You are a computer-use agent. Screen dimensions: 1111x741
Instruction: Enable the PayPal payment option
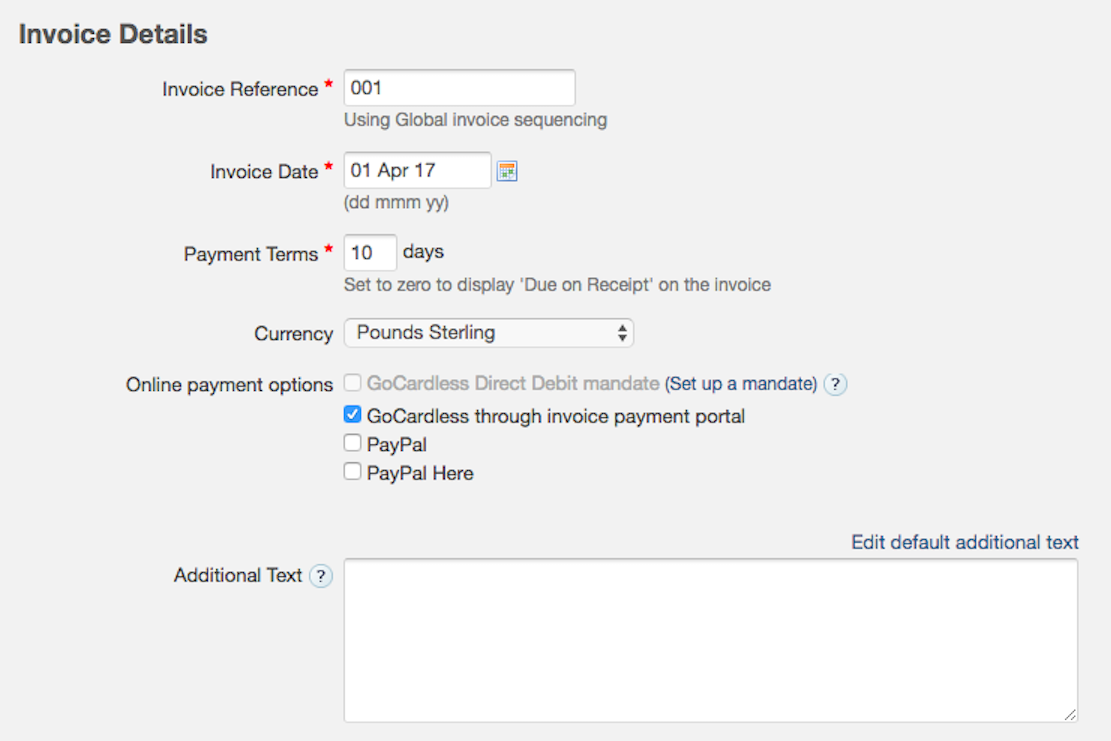coord(352,444)
